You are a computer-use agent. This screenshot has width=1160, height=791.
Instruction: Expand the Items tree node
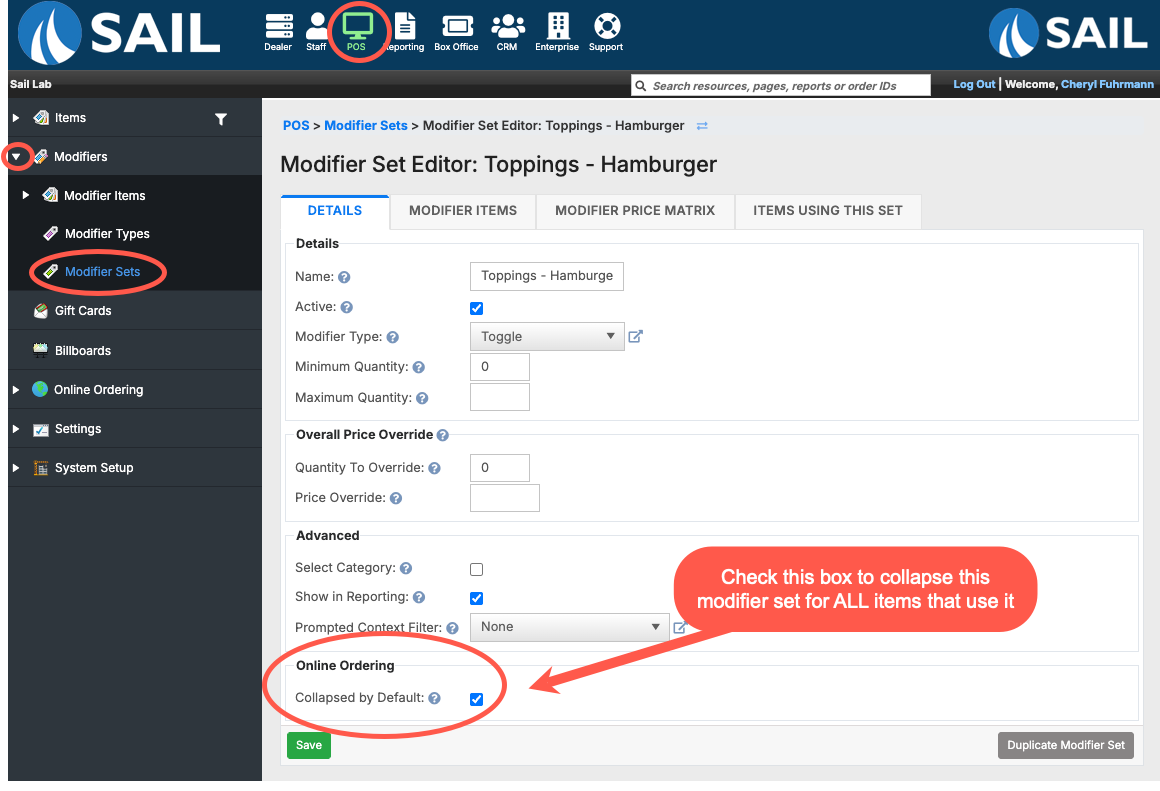[x=16, y=118]
